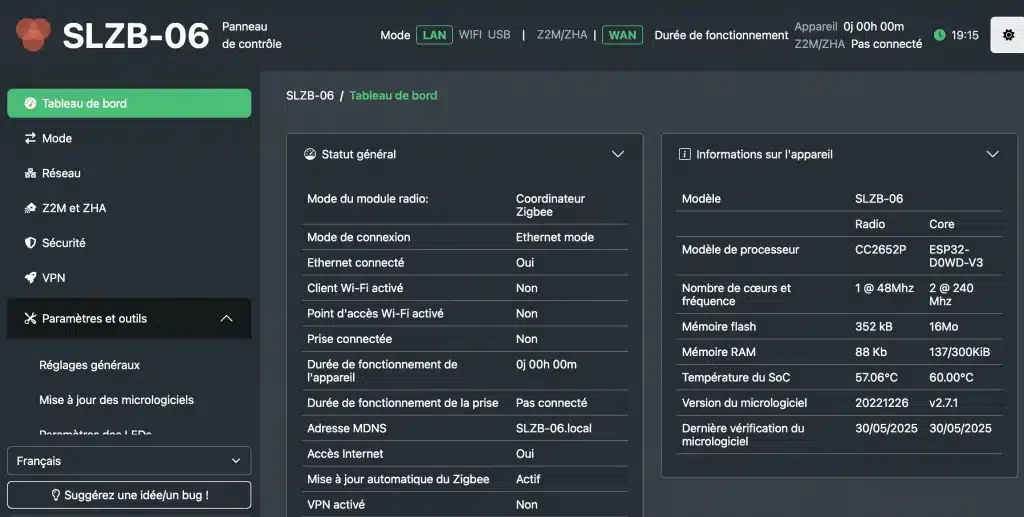The height and width of the screenshot is (517, 1024).
Task: Click the rocket icon for VPN
Action: click(x=30, y=278)
